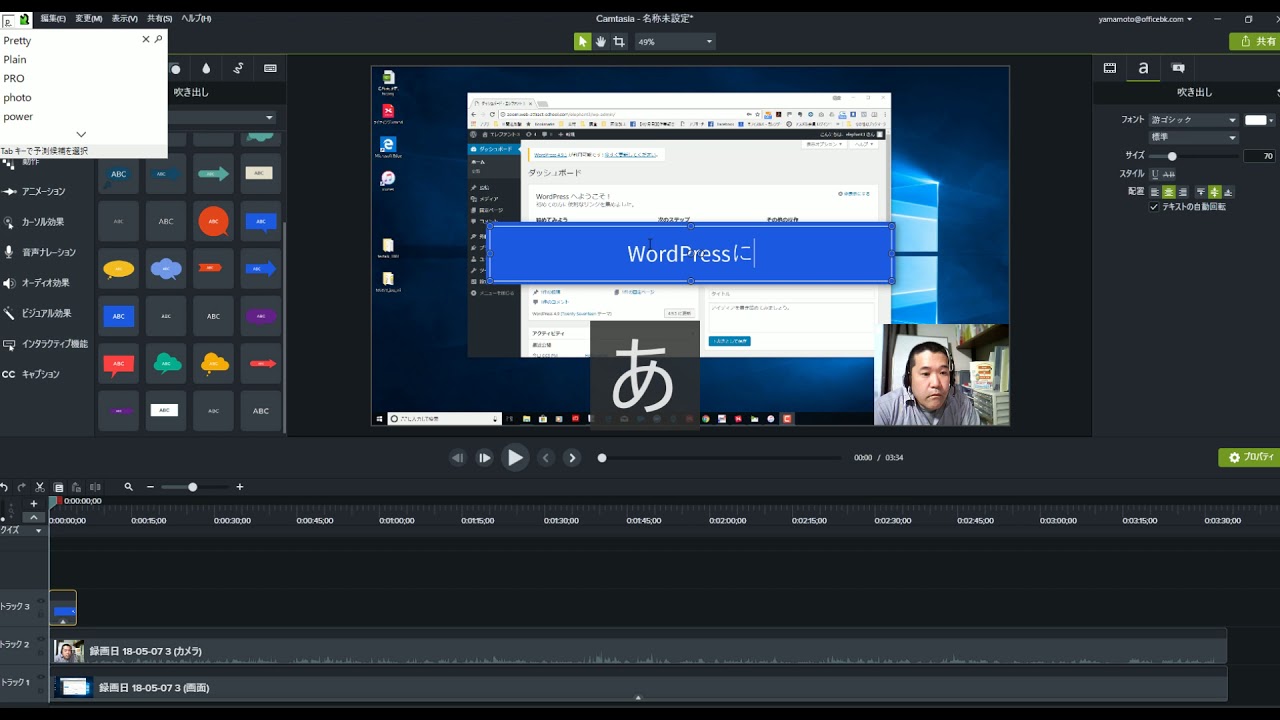Click the copy icon in timeline toolbar
Image resolution: width=1280 pixels, height=720 pixels.
point(59,487)
